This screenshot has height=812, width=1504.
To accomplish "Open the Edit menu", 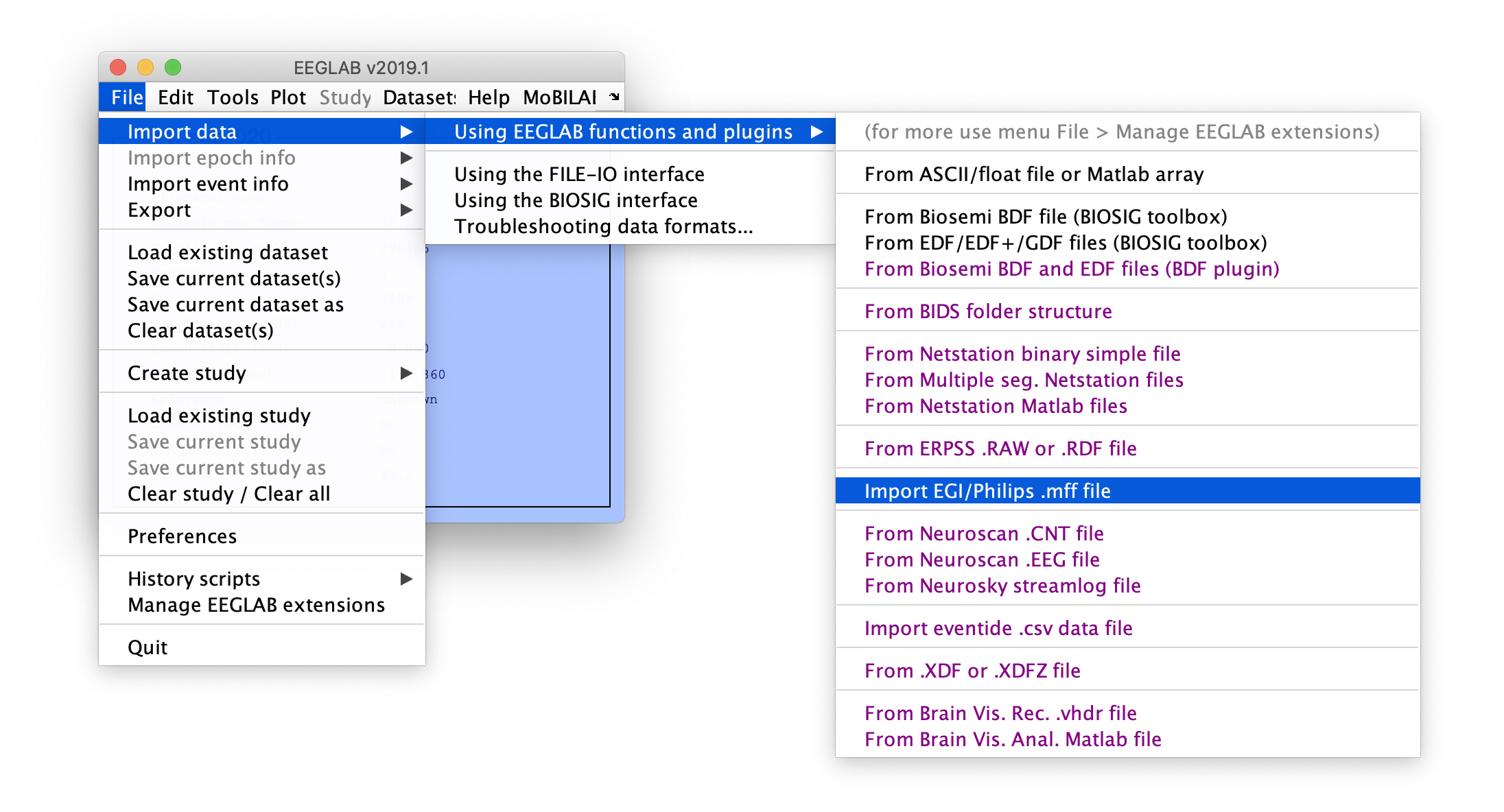I will [x=175, y=97].
